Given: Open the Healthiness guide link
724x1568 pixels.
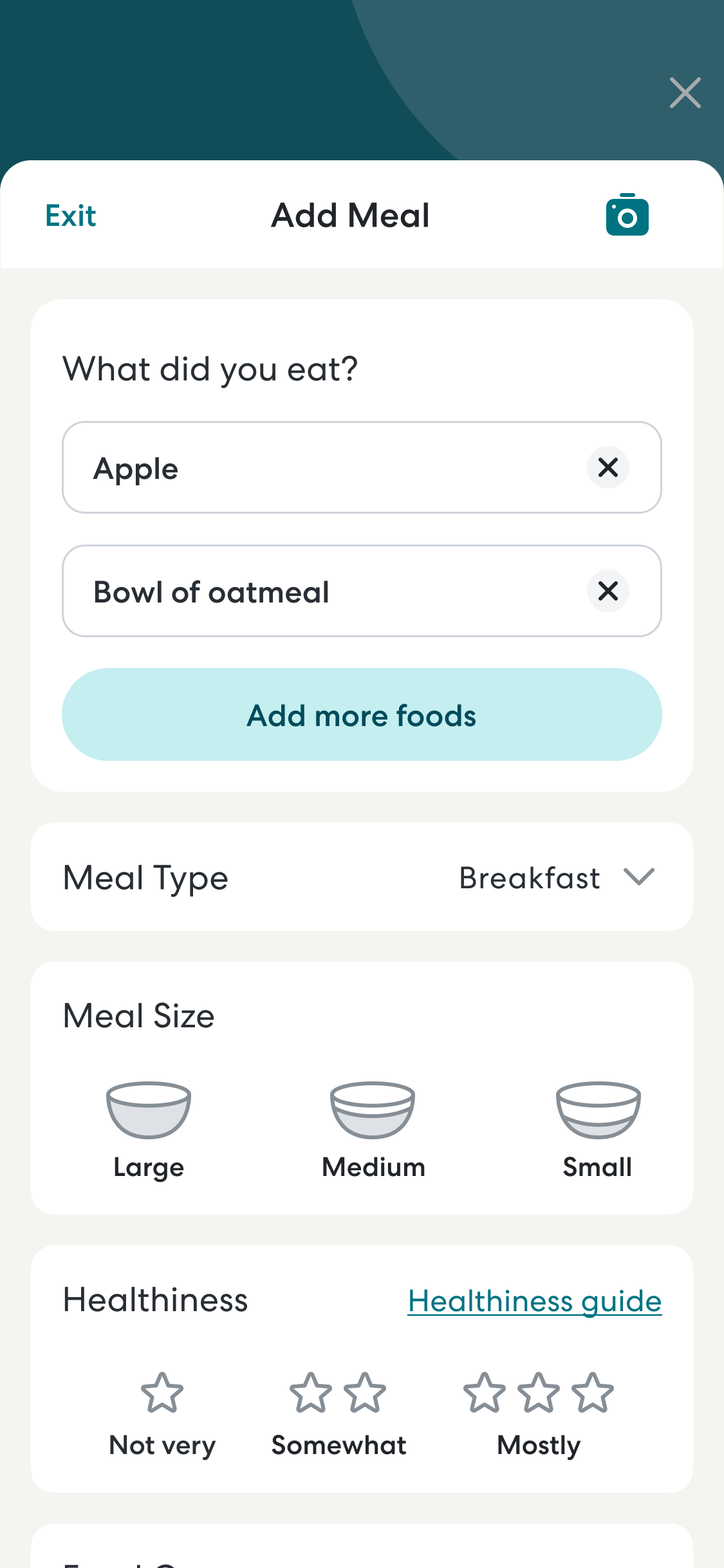Looking at the screenshot, I should [x=535, y=1302].
